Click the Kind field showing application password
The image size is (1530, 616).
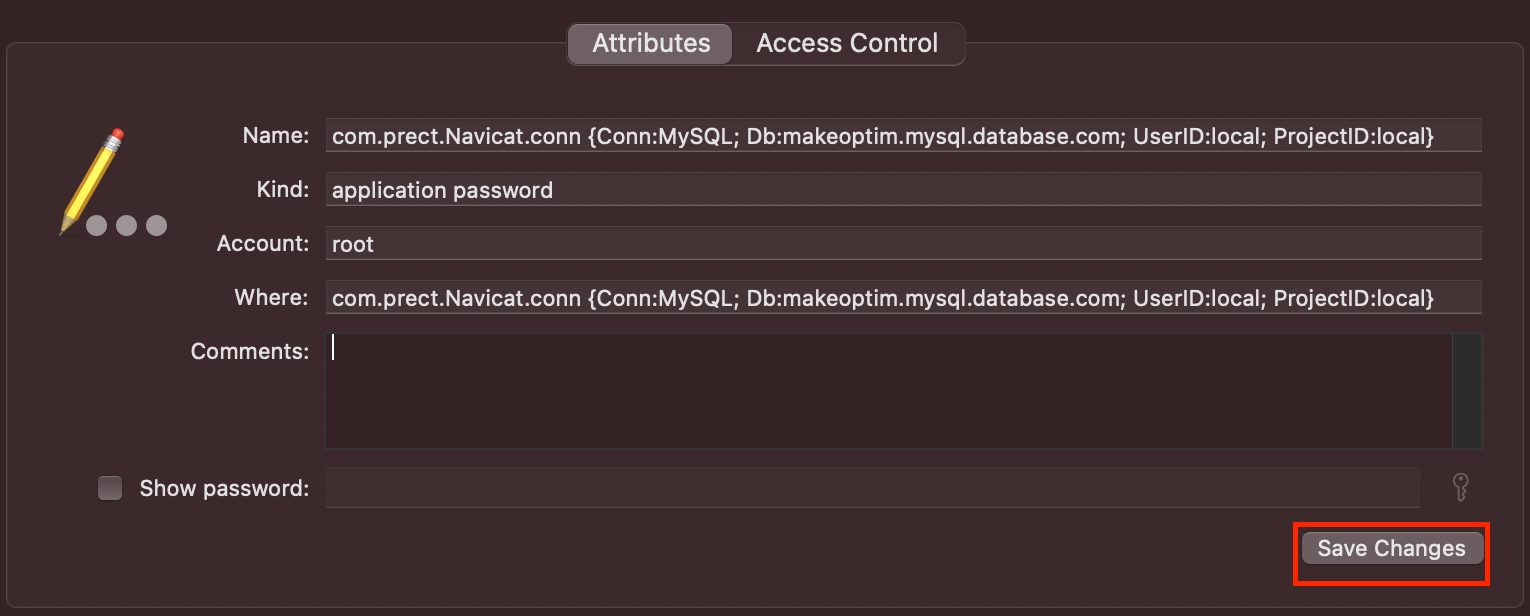(x=903, y=190)
